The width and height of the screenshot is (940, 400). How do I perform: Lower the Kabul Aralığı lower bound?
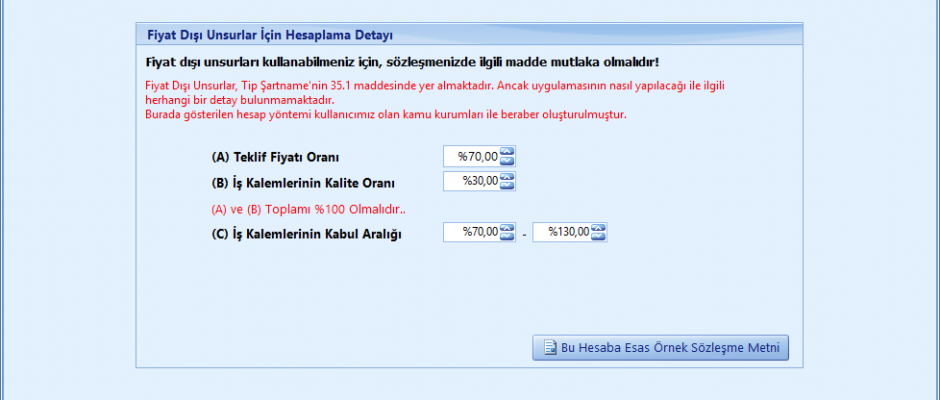click(507, 236)
